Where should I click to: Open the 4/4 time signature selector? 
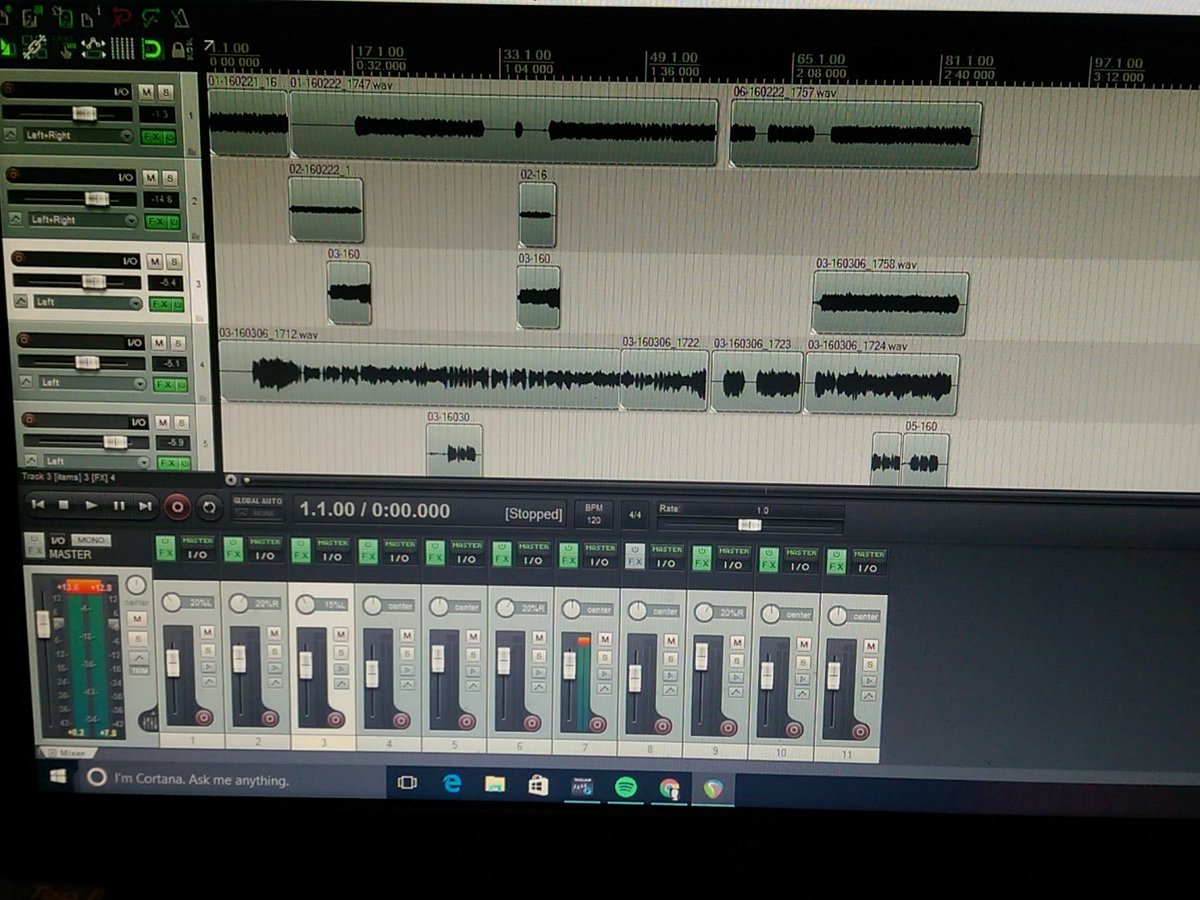coord(634,515)
